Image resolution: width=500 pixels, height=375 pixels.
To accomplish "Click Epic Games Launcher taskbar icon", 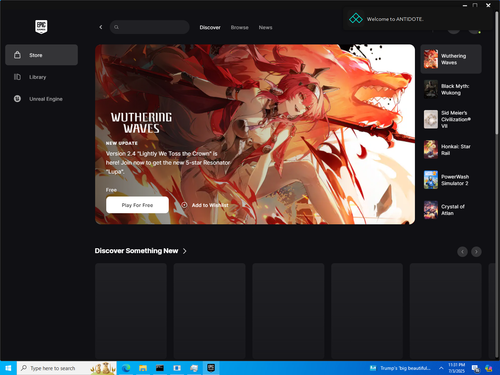I will [x=211, y=368].
